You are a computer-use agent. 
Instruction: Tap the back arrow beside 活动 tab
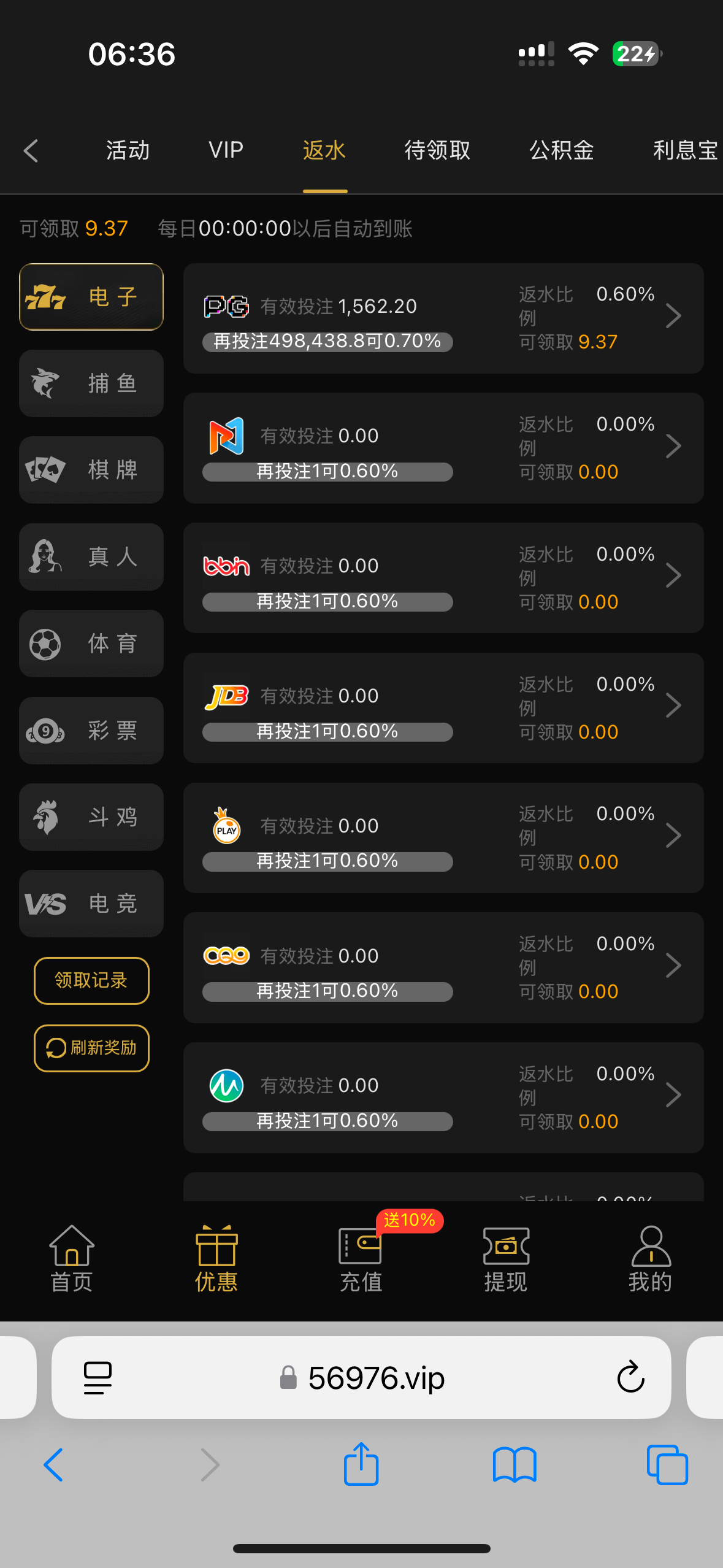(x=31, y=150)
